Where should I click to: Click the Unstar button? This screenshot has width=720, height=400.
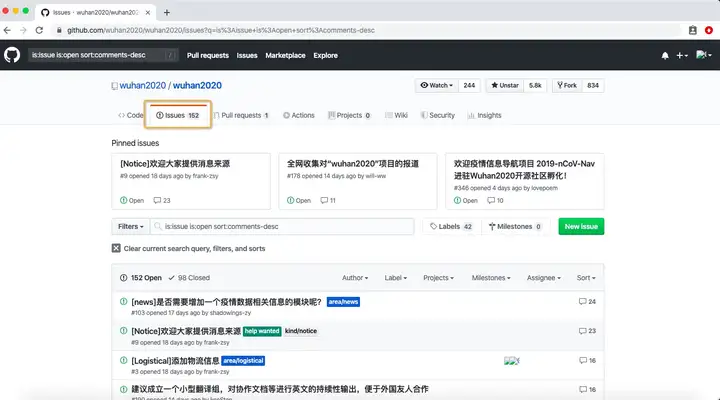[x=505, y=85]
